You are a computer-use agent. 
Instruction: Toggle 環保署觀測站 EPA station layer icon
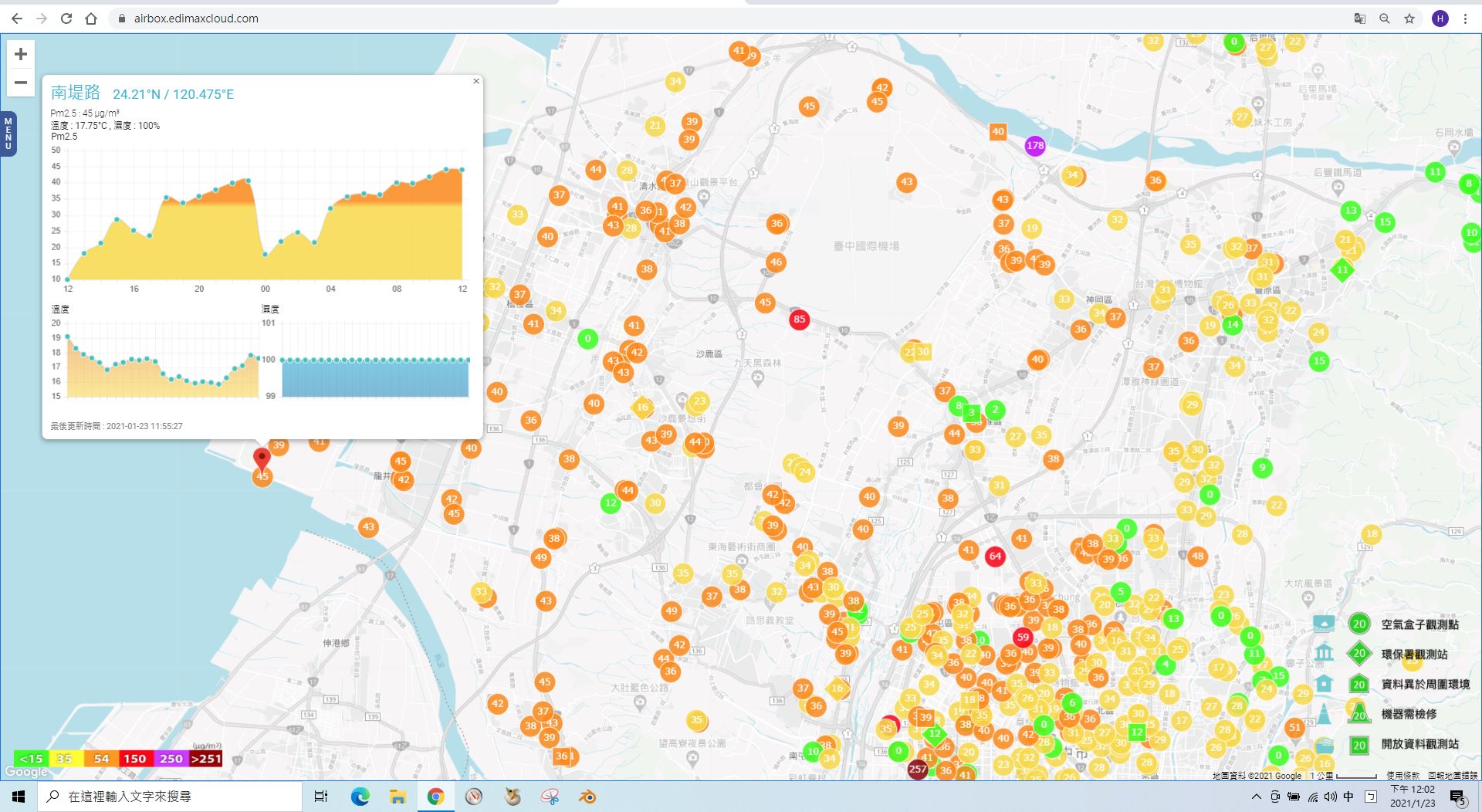(x=1324, y=654)
